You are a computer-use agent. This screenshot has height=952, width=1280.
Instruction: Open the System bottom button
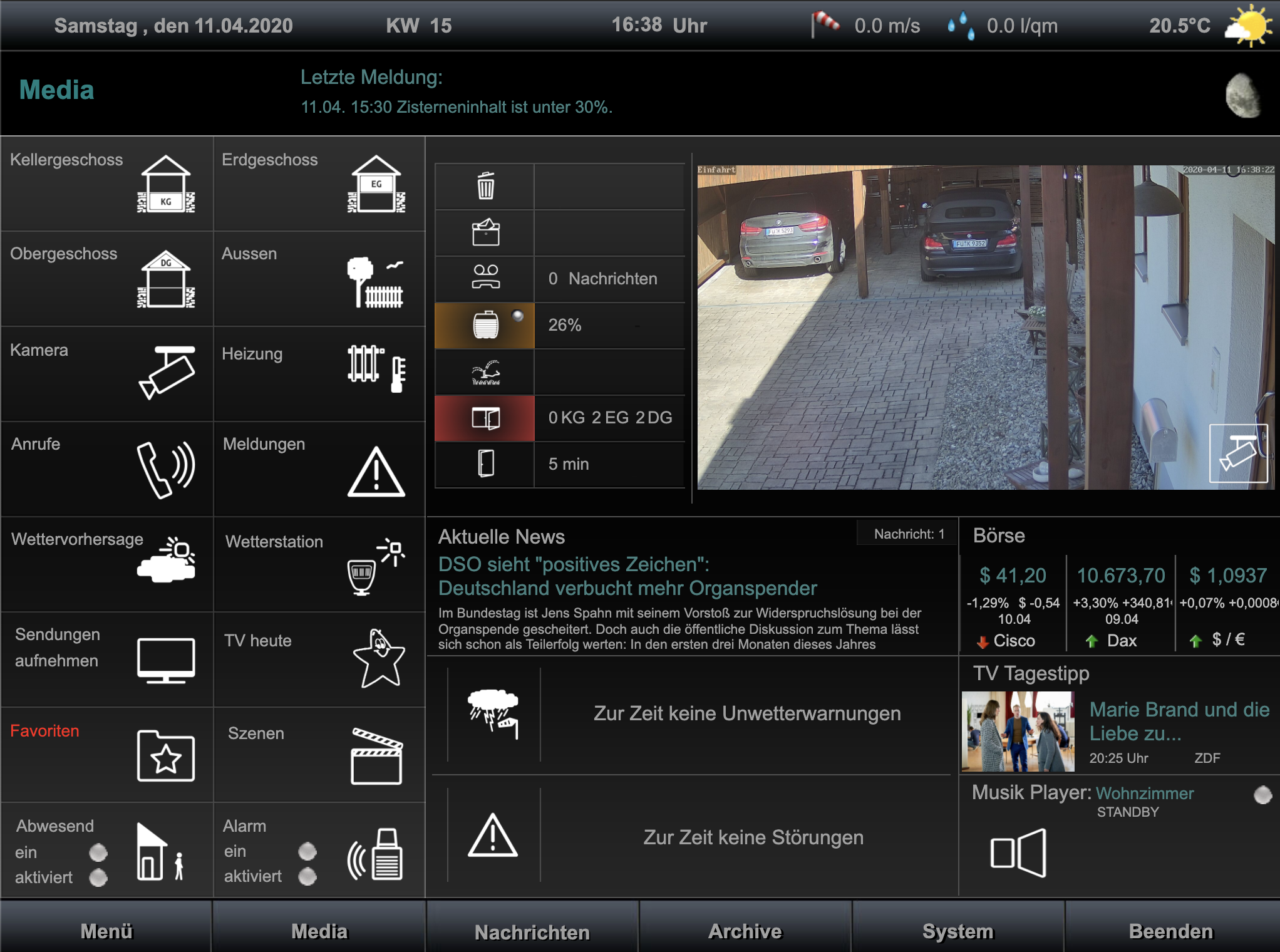click(x=957, y=931)
